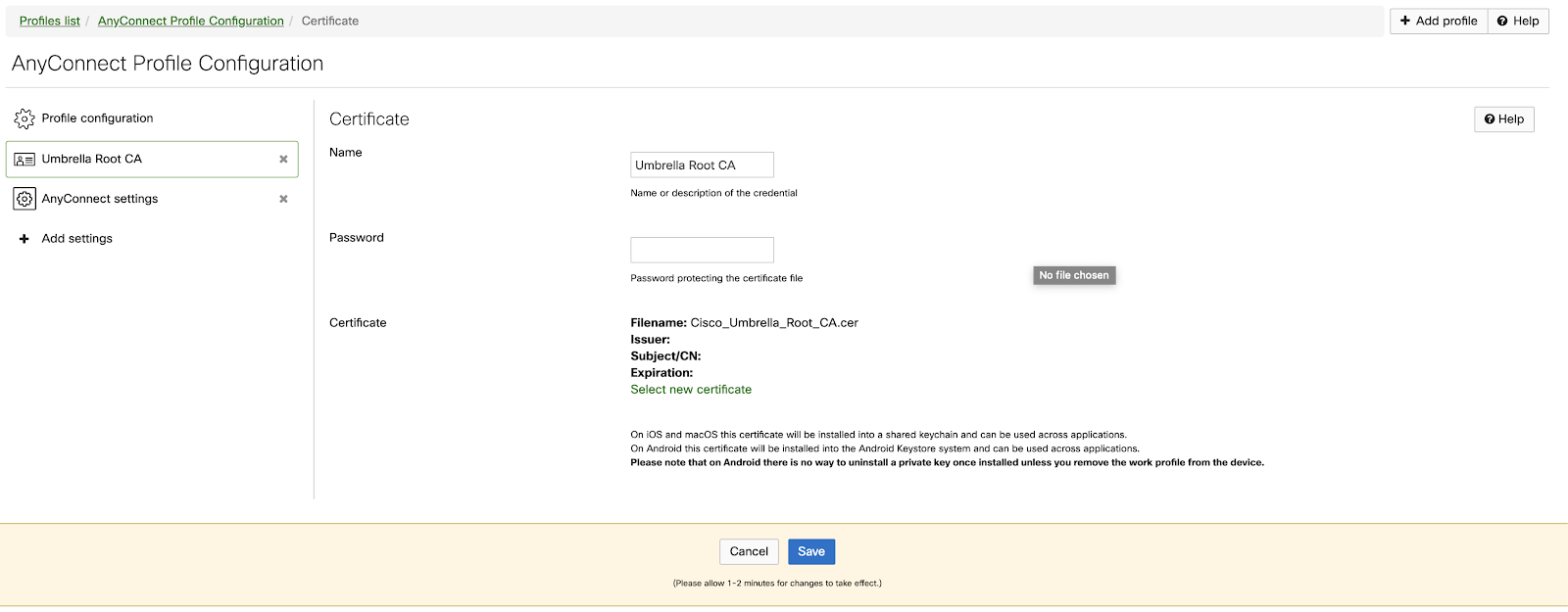Click the AnyConnect Profile Configuration page title
The height and width of the screenshot is (612, 1568).
click(x=168, y=64)
